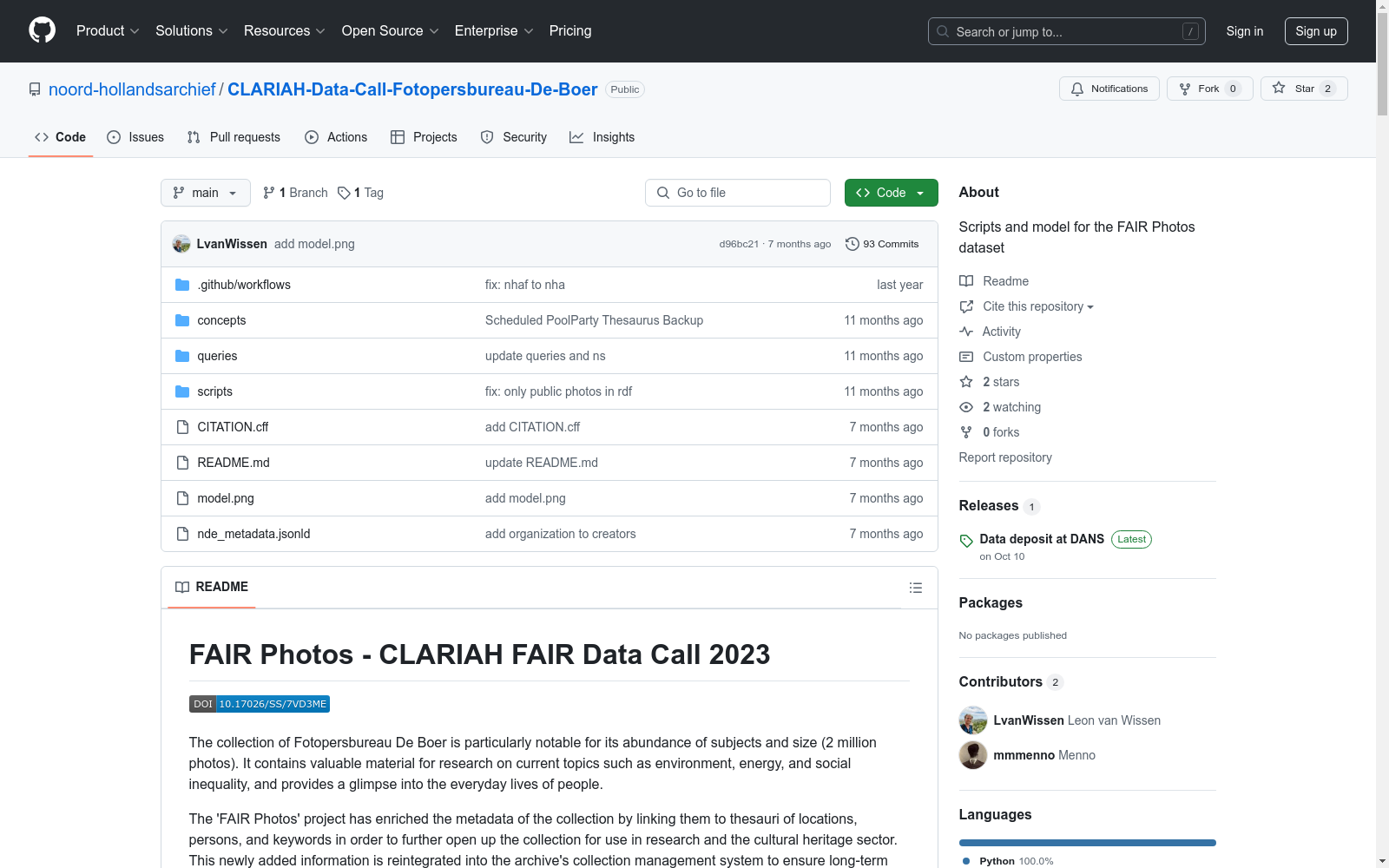Click the nde_metadata.jsonld file icon
The width and height of the screenshot is (1389, 868).
(x=182, y=534)
